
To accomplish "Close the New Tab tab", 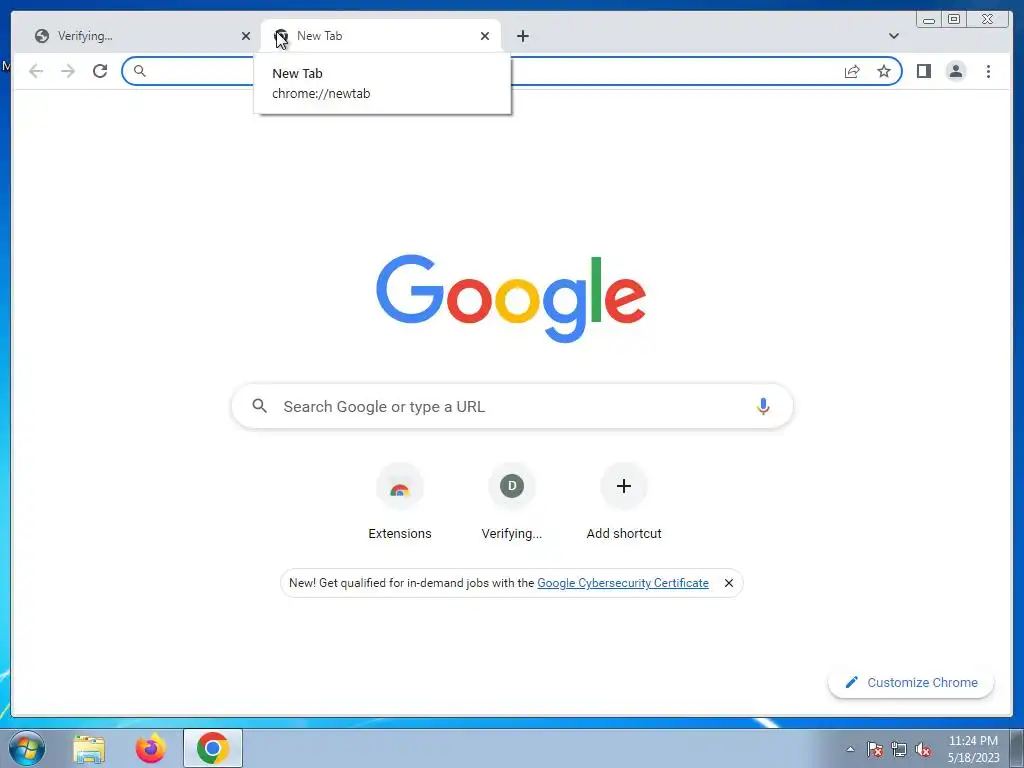I will 485,36.
